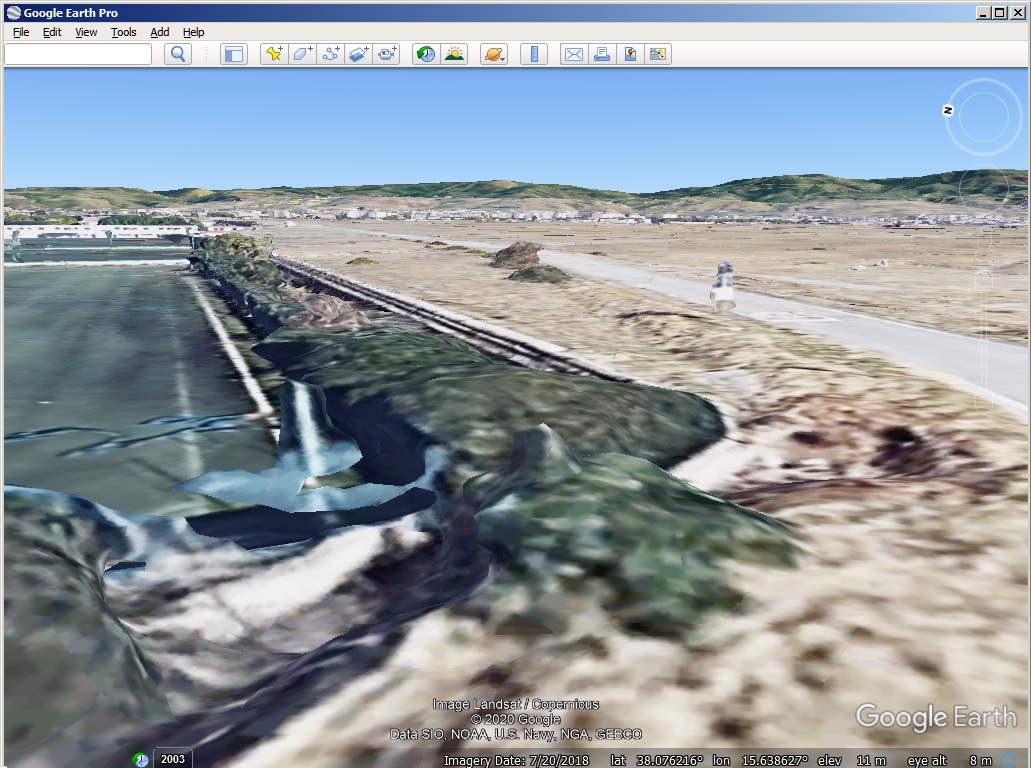Add a path using toolbar icon
The width and height of the screenshot is (1031, 768).
330,54
